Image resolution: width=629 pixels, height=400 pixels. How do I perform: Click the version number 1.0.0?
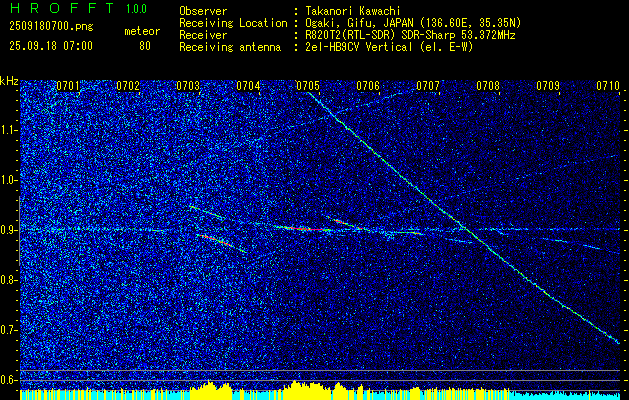(x=136, y=9)
